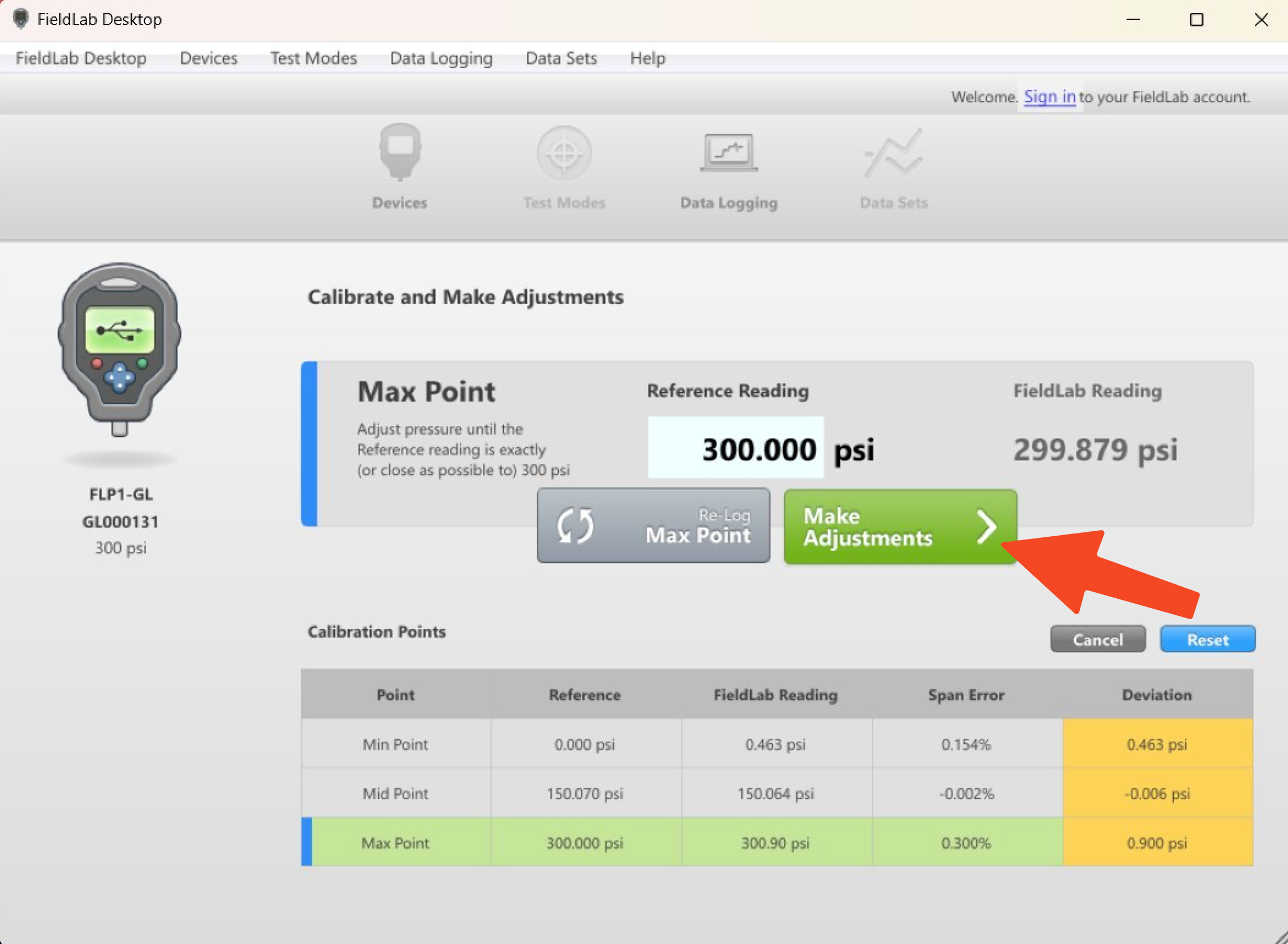The height and width of the screenshot is (944, 1288).
Task: Open the Data Sets menu
Action: [x=562, y=58]
